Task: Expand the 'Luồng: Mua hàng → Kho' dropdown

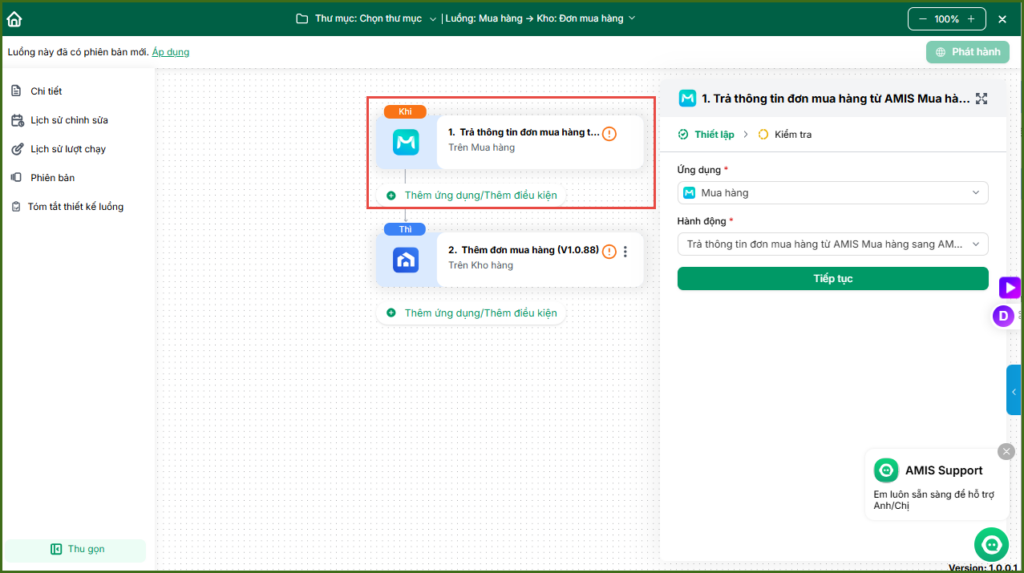Action: click(541, 18)
